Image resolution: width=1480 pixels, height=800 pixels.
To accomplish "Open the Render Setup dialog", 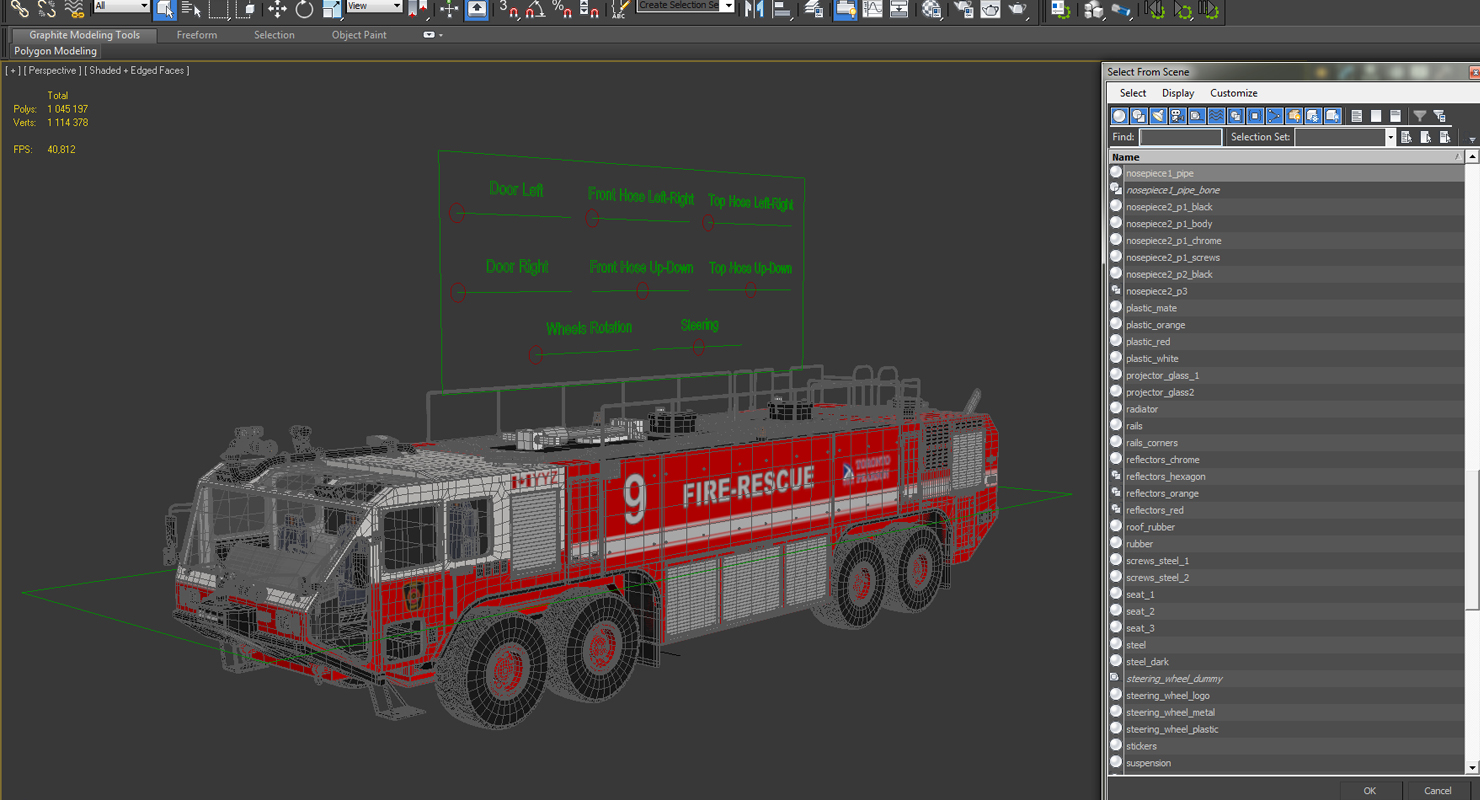I will 963,9.
